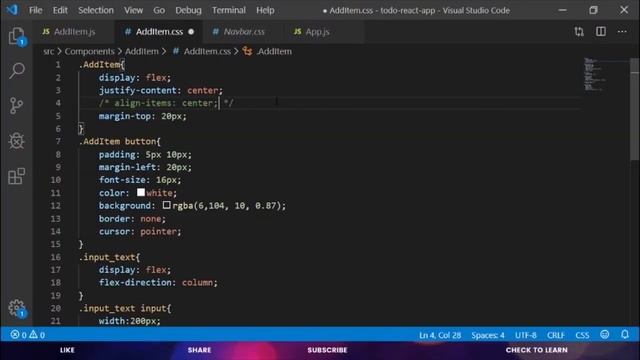
Task: Open the View menu
Action: click(x=133, y=10)
